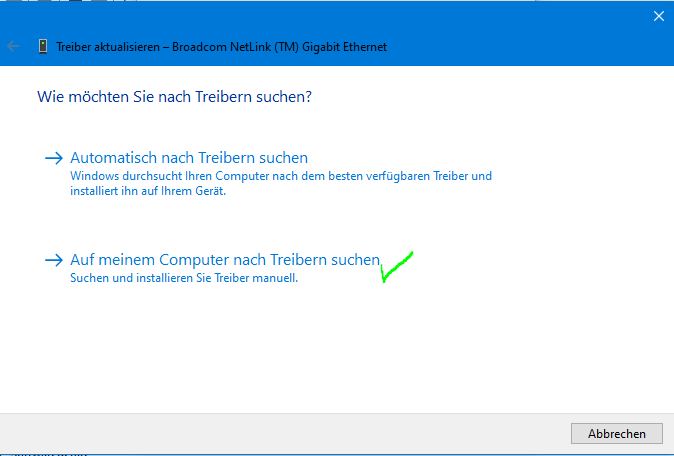This screenshot has height=456, width=674.
Task: Select Auf meinem Computer nach Treibern suchen
Action: click(x=225, y=260)
